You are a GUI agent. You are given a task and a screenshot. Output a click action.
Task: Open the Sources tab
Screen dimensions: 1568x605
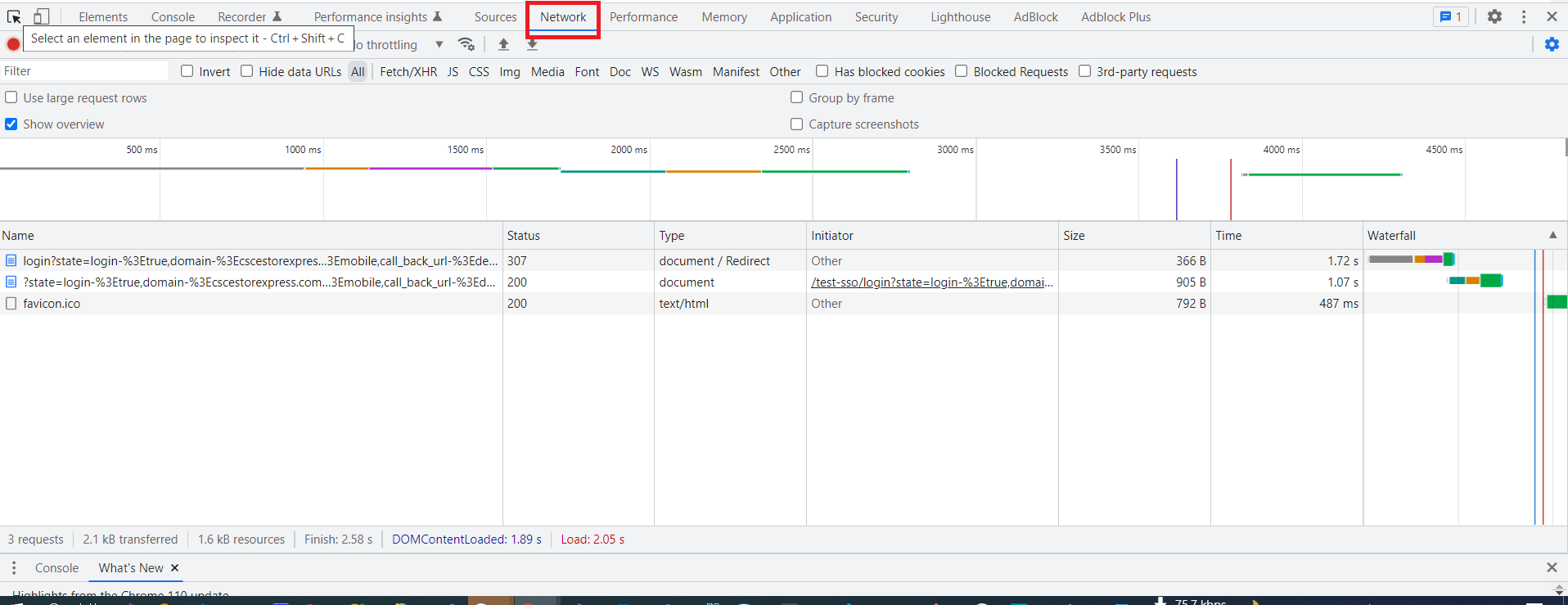pos(495,16)
